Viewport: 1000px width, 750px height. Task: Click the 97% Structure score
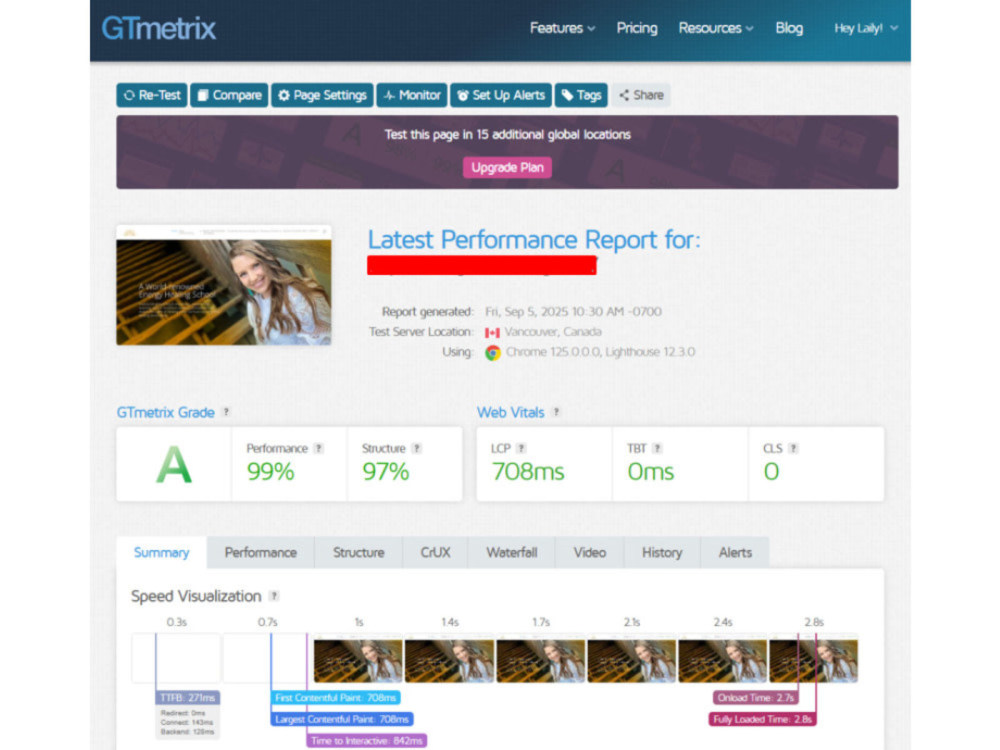[386, 472]
